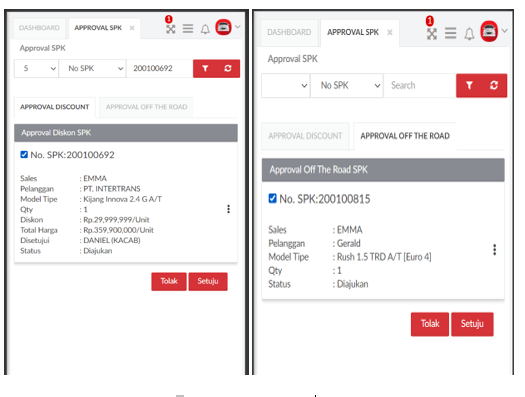Click Tolak button under SPK 200100815
This screenshot has height=397, width=525.
pos(430,324)
